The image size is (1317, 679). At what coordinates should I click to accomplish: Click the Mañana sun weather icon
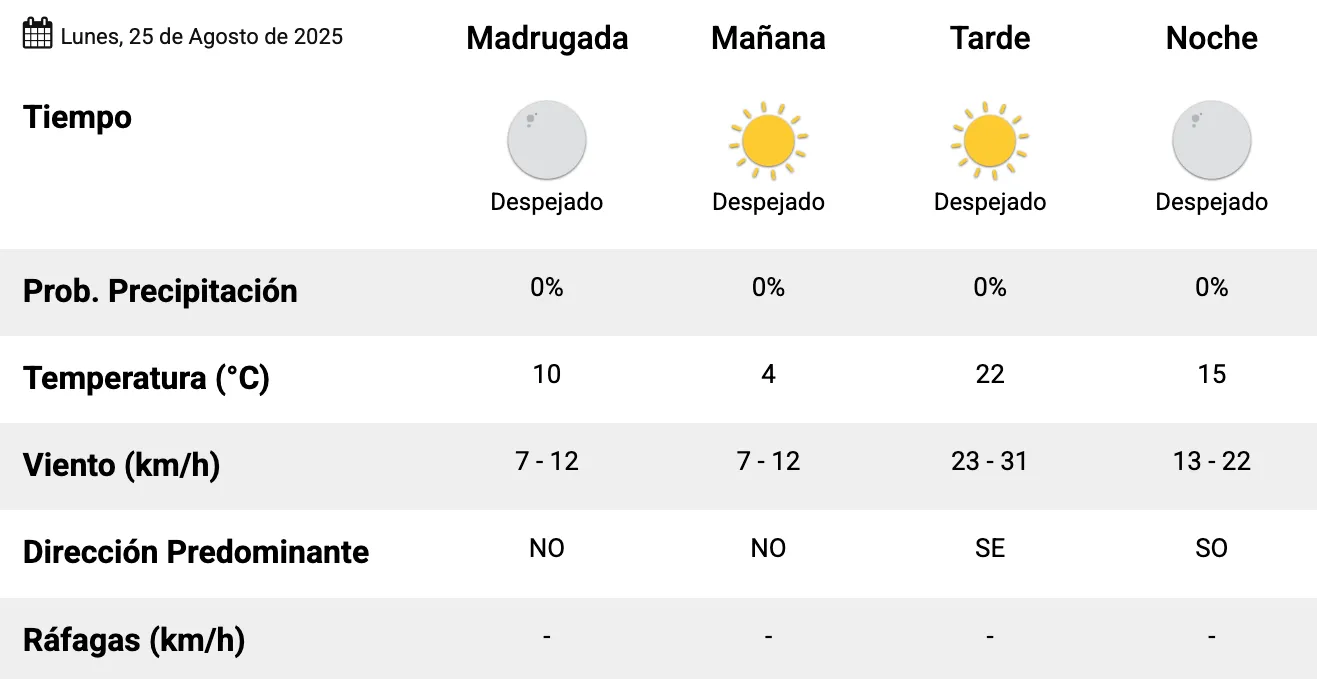[x=768, y=140]
